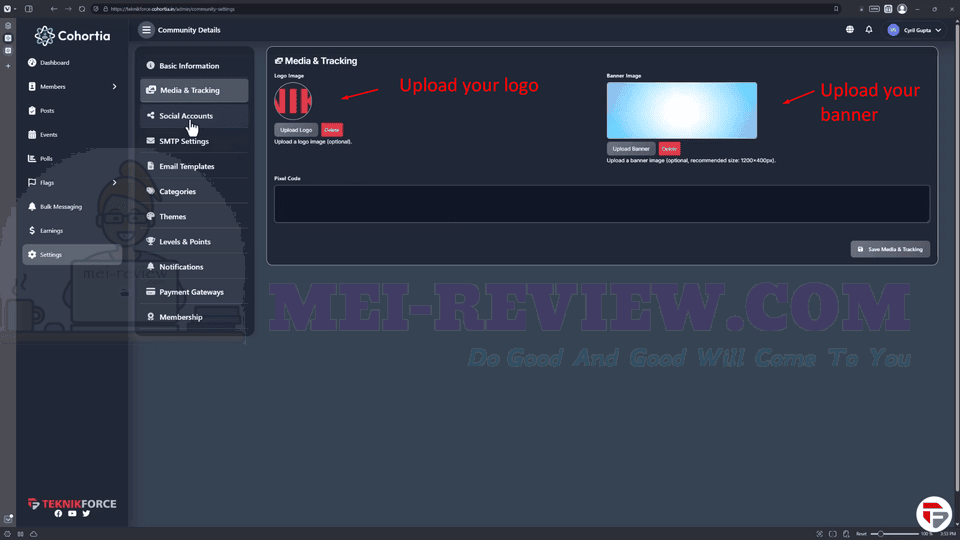Open the Teknikforce Facebook link
Viewport: 960px width, 540px height.
click(58, 514)
